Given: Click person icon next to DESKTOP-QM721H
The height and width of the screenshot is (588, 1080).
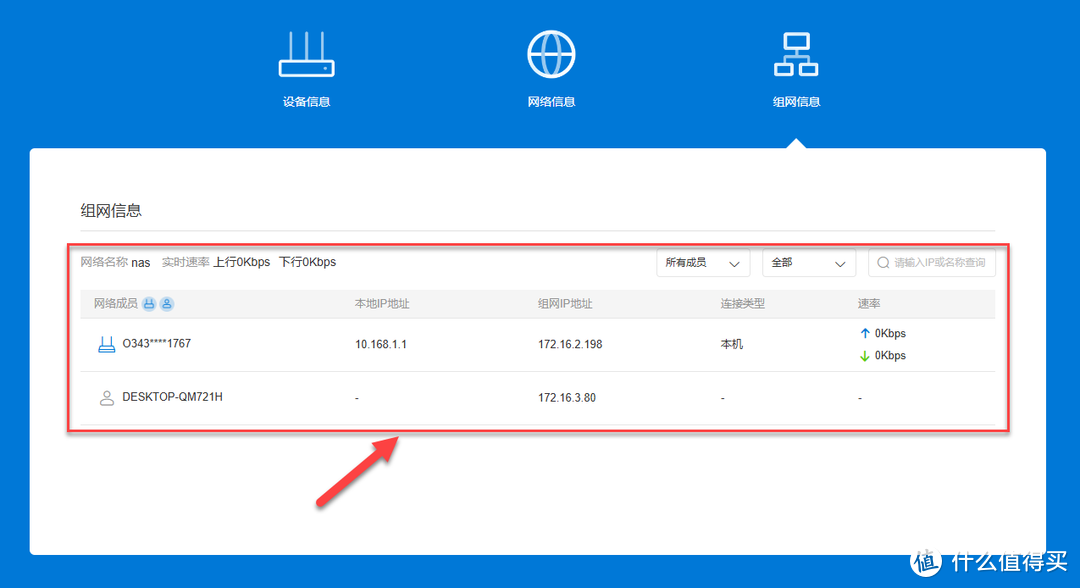Looking at the screenshot, I should (x=106, y=398).
